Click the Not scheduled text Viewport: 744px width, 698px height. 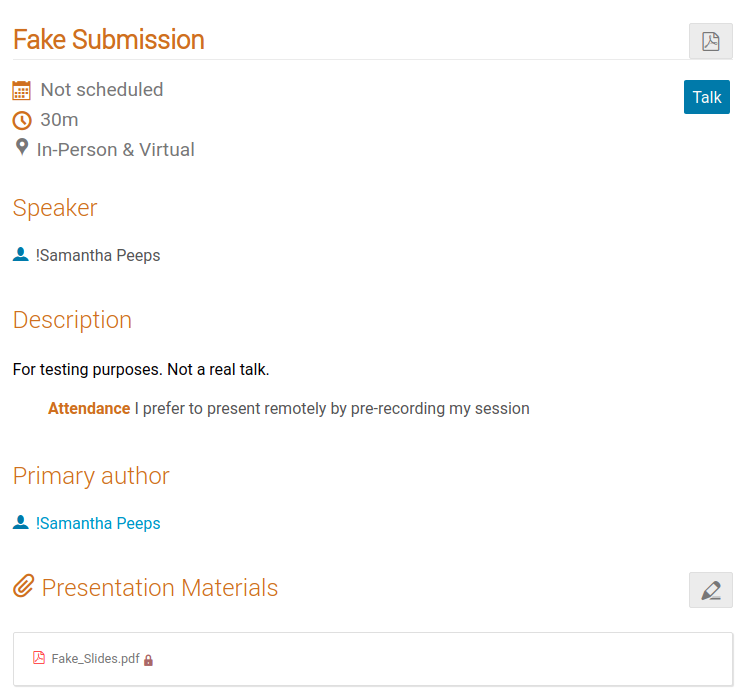[x=102, y=90]
